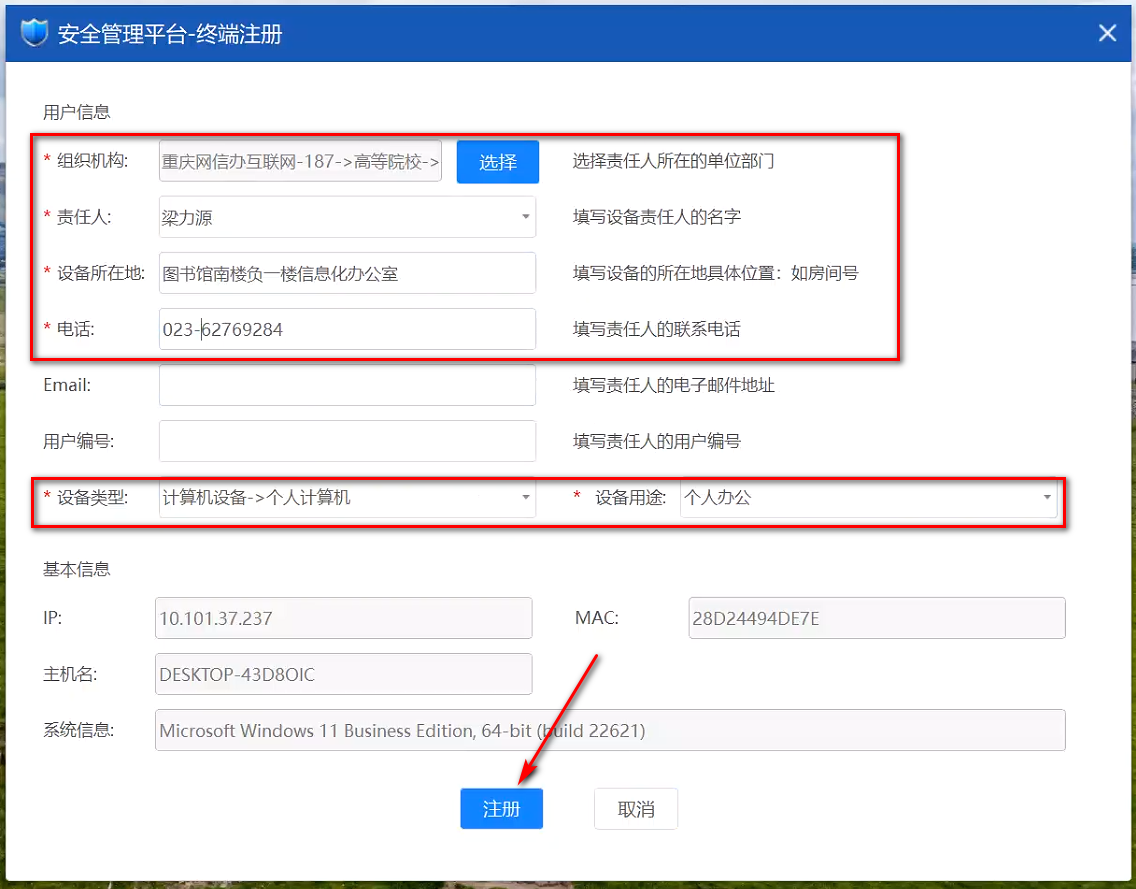Click the 系统信息 field
Image resolution: width=1136 pixels, height=889 pixels.
click(609, 730)
